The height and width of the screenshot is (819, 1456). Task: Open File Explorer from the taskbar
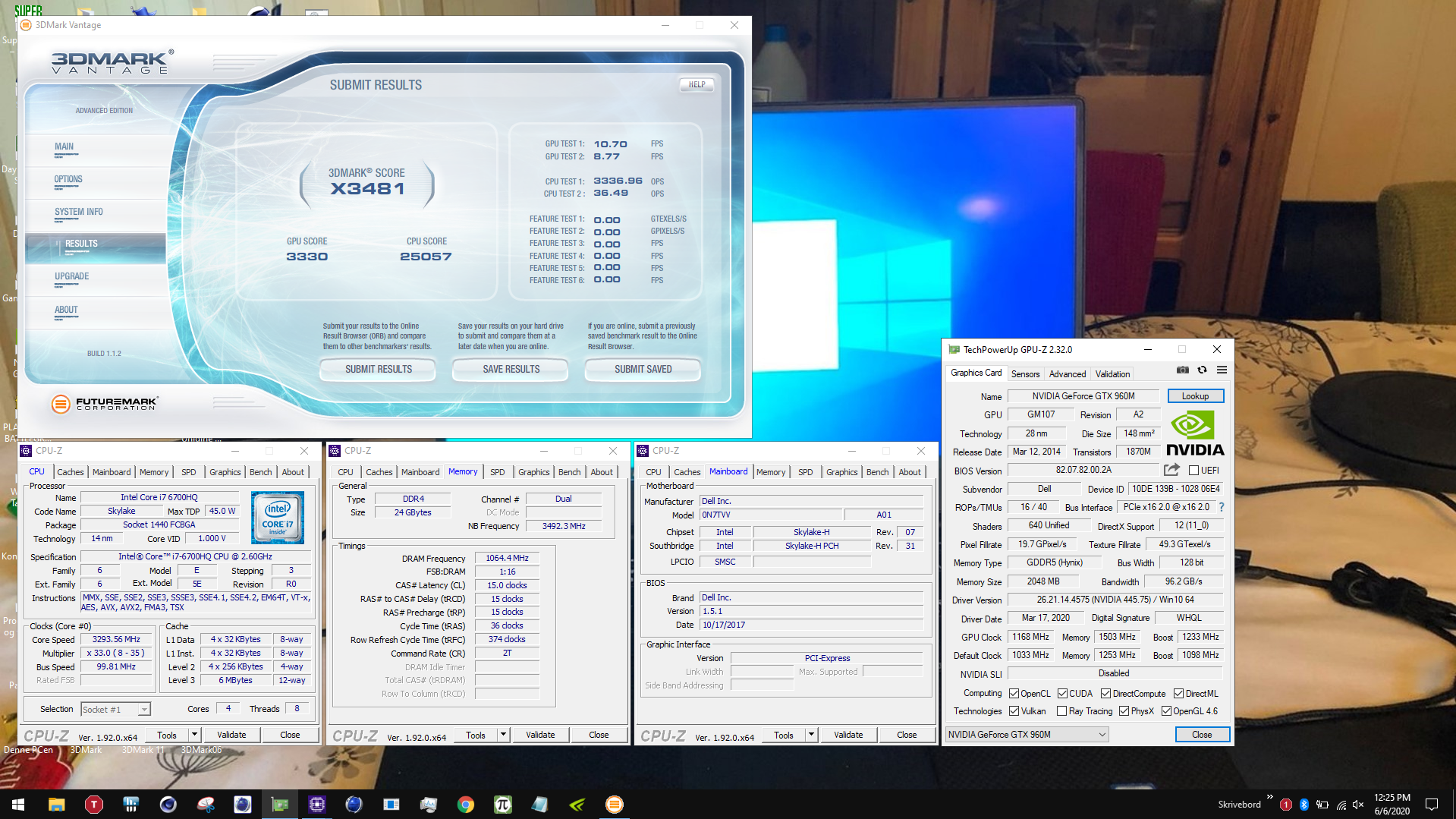point(56,805)
